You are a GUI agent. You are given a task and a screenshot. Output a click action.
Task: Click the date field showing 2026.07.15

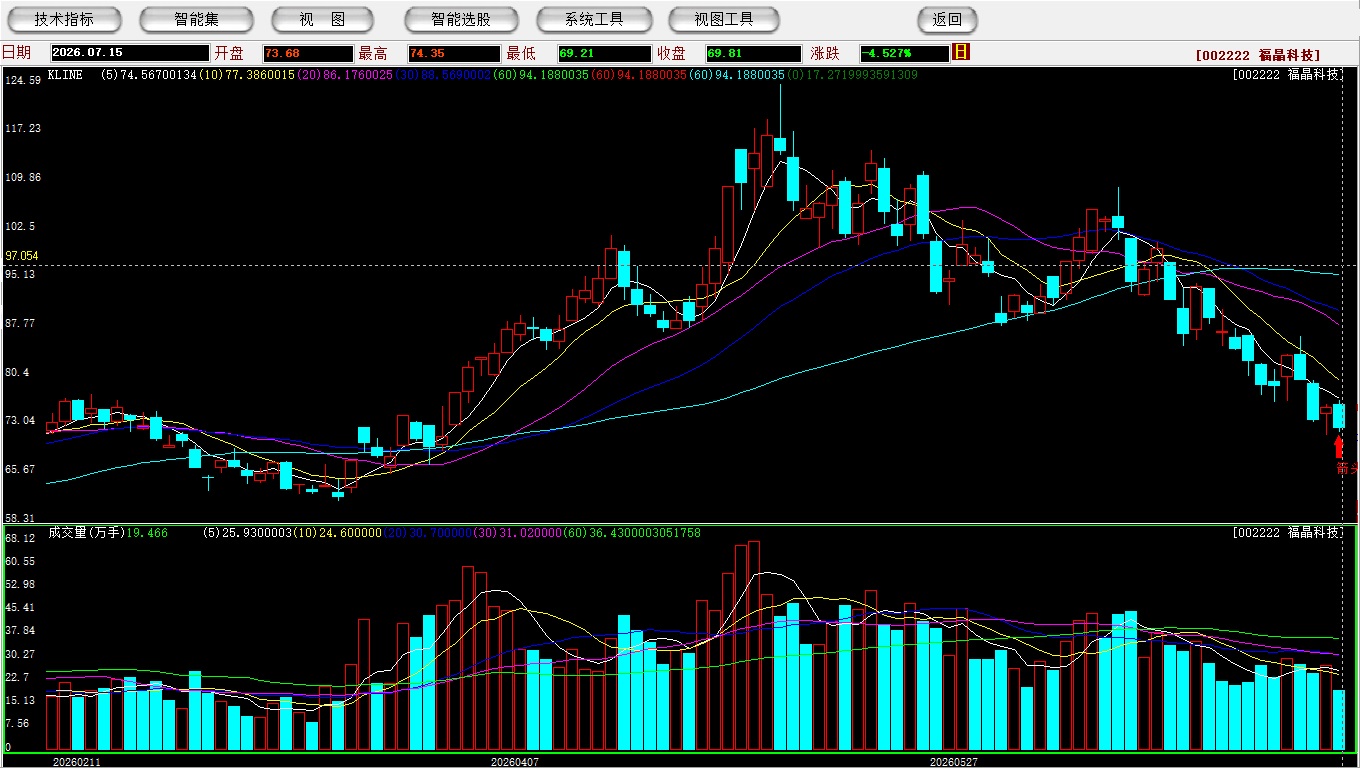click(130, 53)
